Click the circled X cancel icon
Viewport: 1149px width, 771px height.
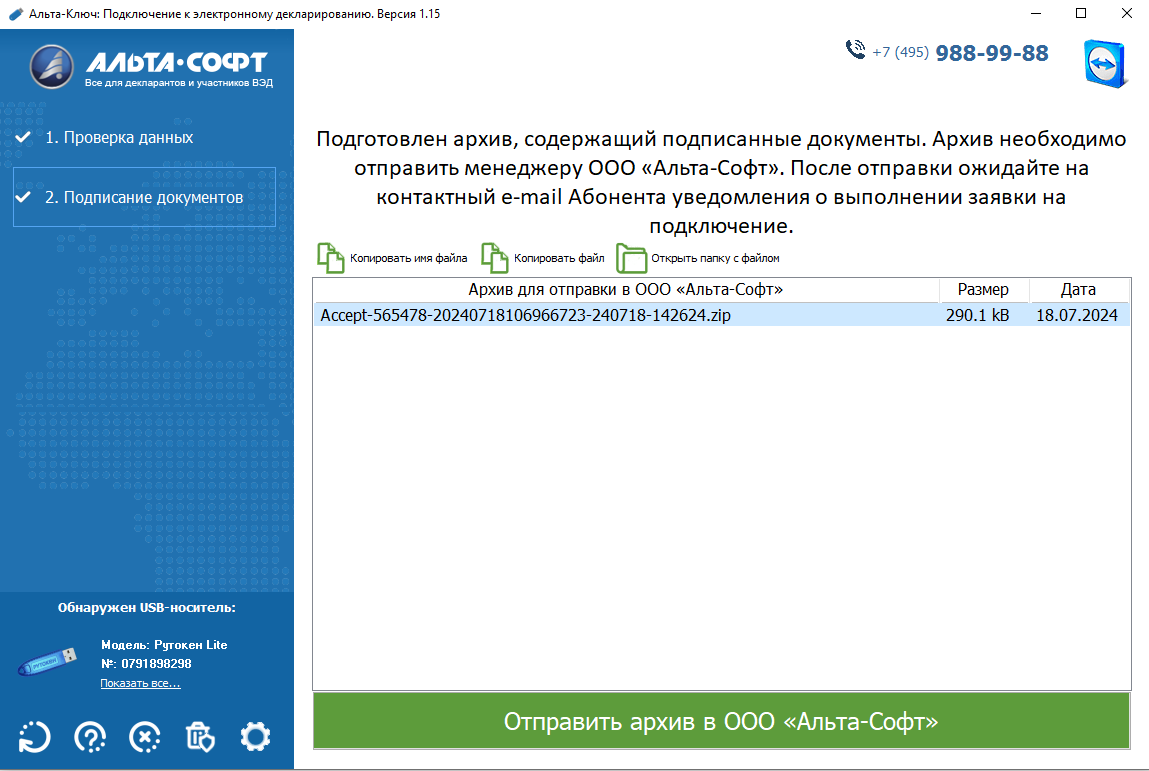145,737
